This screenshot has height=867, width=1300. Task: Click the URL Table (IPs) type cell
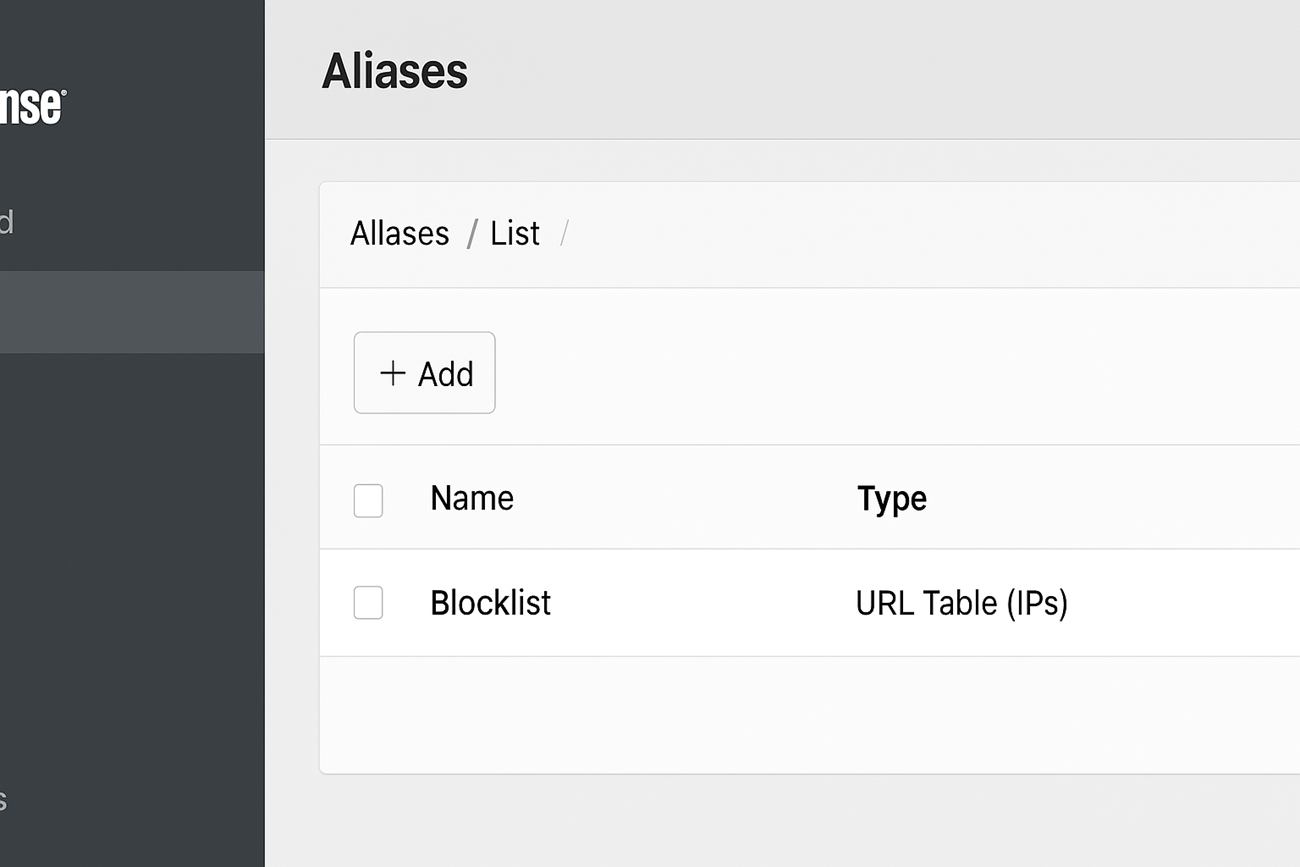(962, 603)
